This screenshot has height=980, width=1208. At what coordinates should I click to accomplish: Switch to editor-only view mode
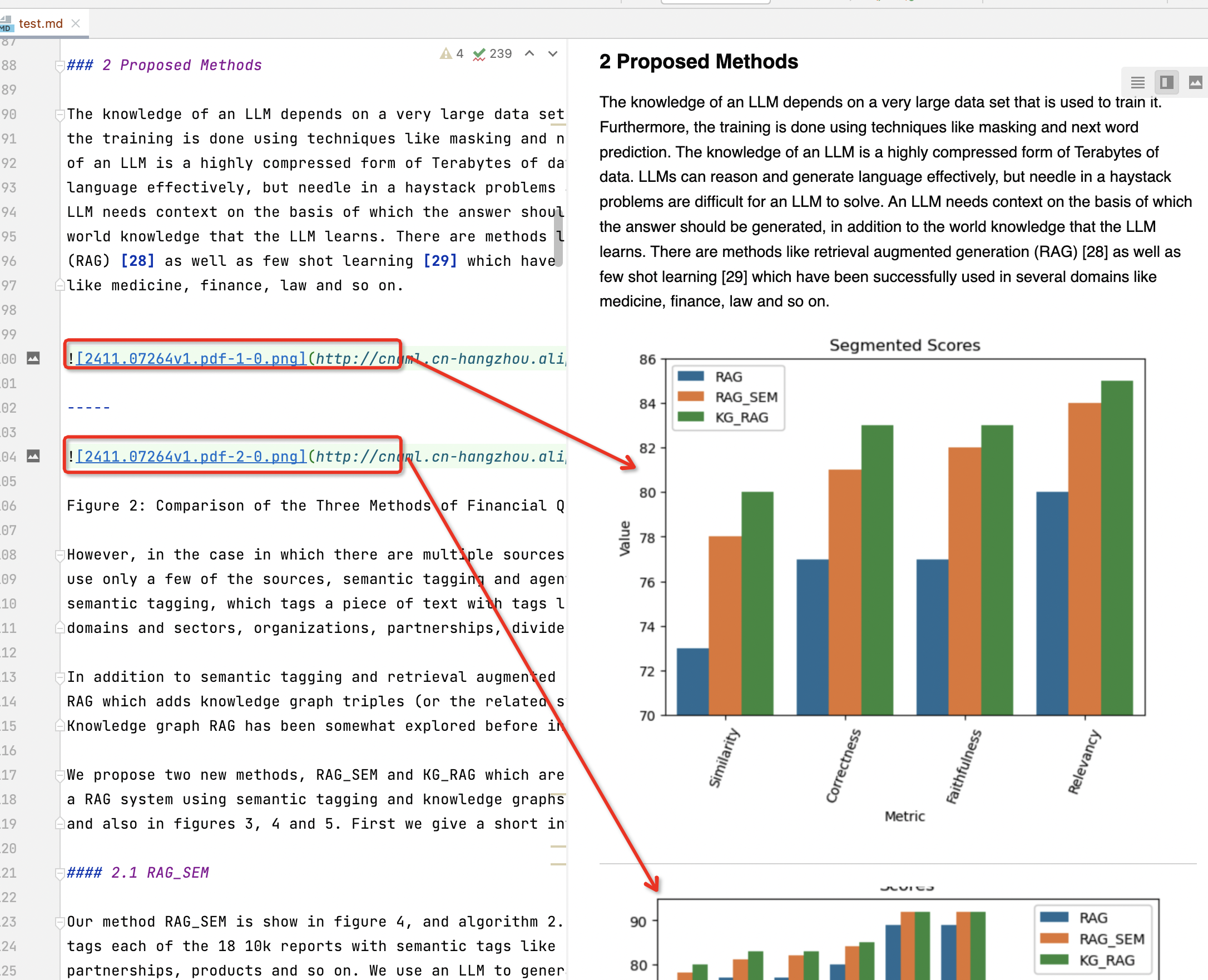1137,83
